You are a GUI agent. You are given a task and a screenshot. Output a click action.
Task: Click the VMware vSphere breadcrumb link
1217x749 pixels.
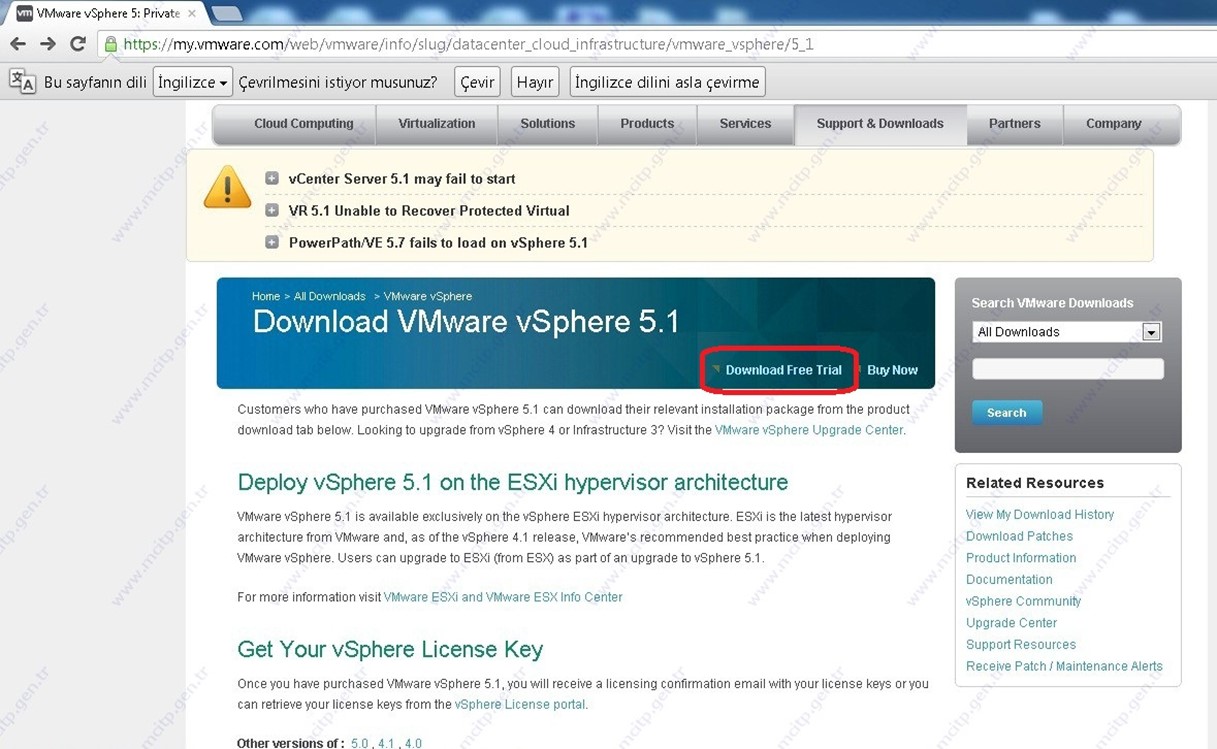pyautogui.click(x=428, y=296)
